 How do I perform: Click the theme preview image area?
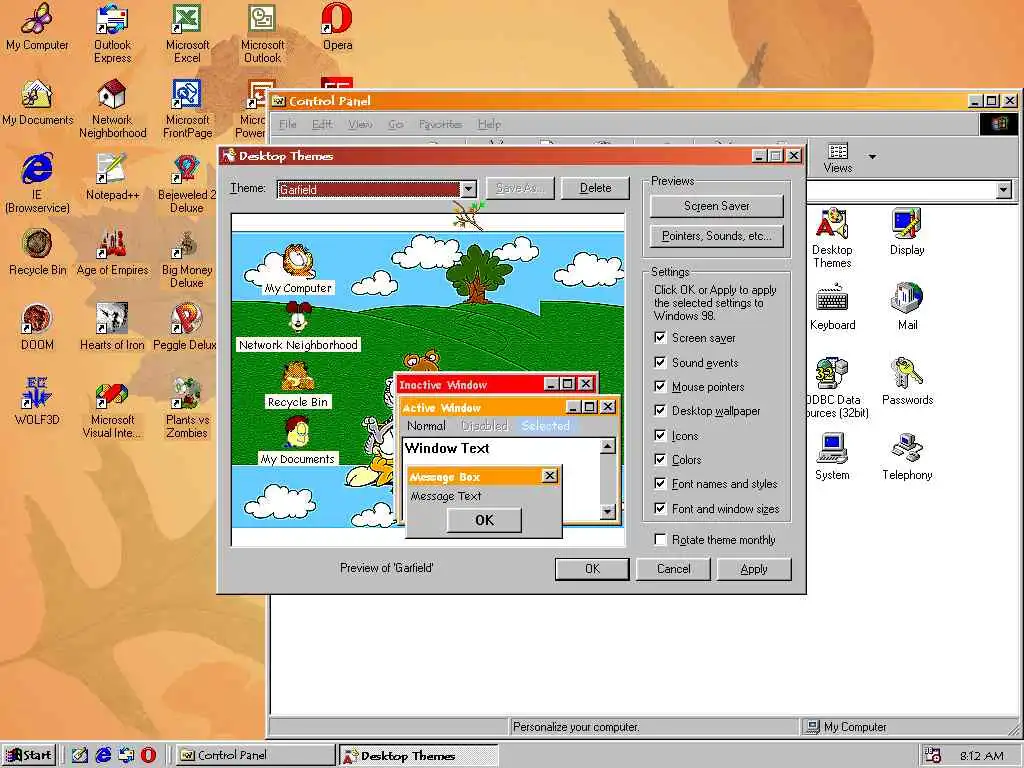(428, 379)
